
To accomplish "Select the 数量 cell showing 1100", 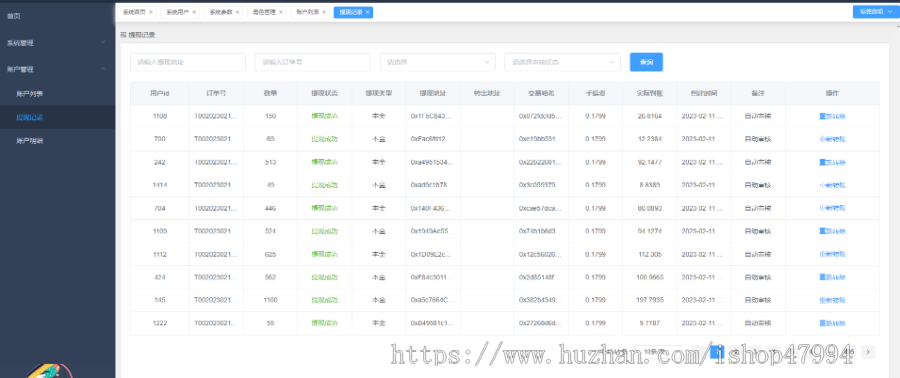I will point(270,300).
